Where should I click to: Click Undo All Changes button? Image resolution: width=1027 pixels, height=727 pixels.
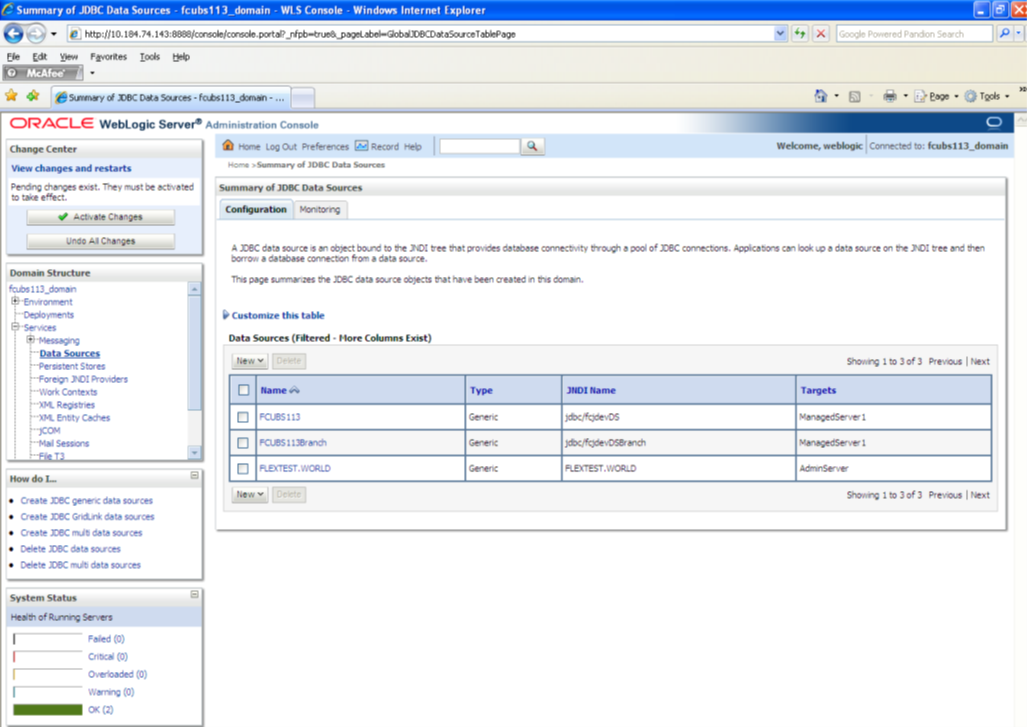(x=101, y=241)
